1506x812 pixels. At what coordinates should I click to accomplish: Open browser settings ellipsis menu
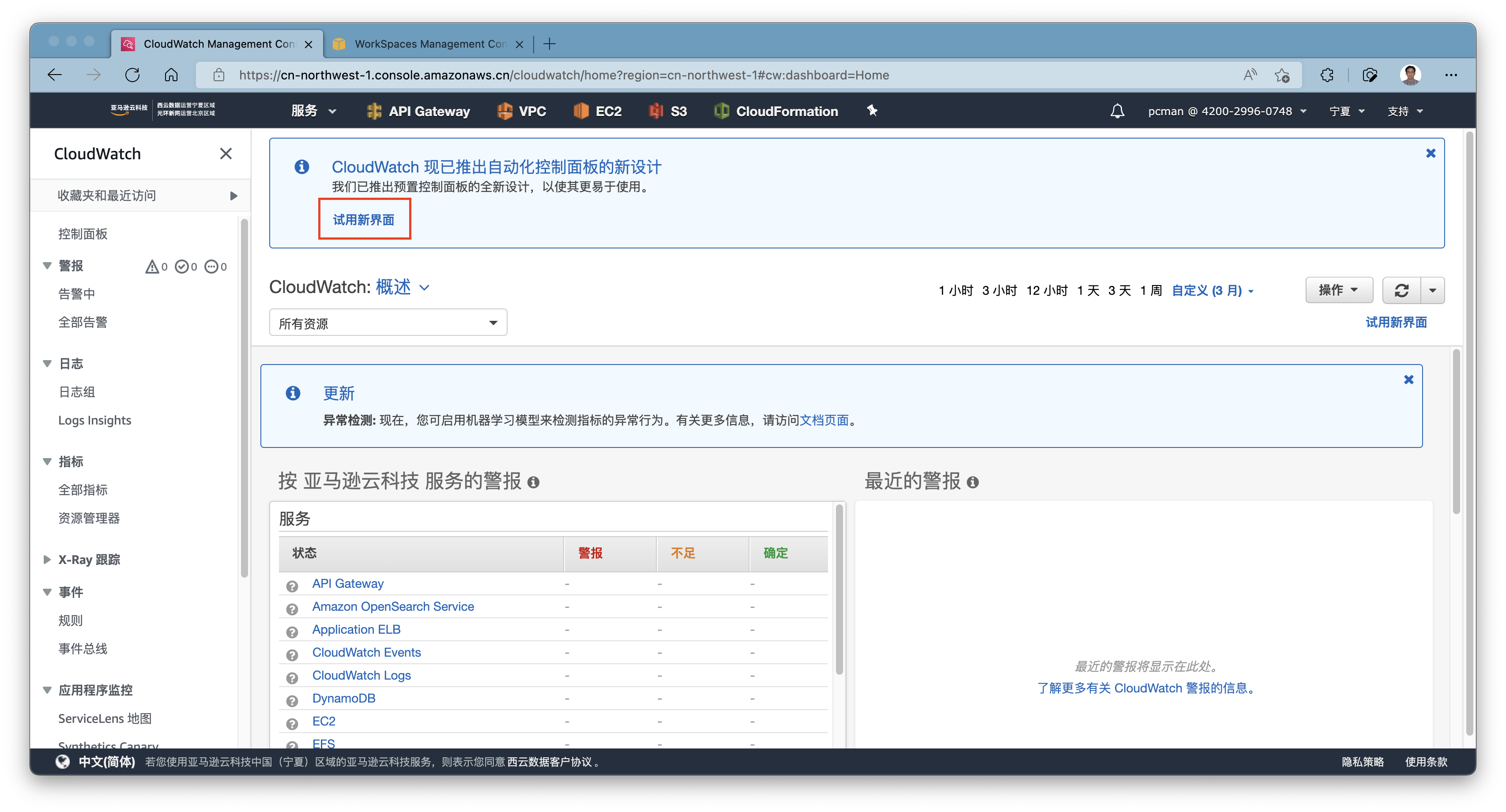[x=1451, y=75]
